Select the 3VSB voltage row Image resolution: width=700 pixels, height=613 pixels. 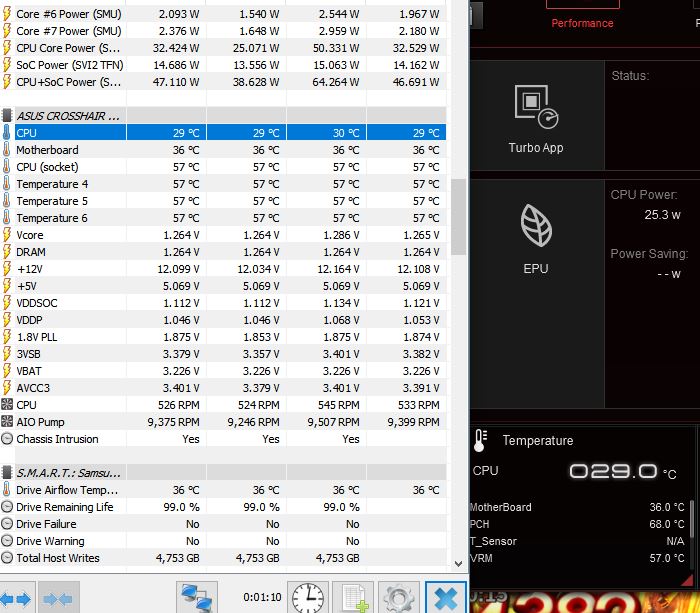point(223,354)
